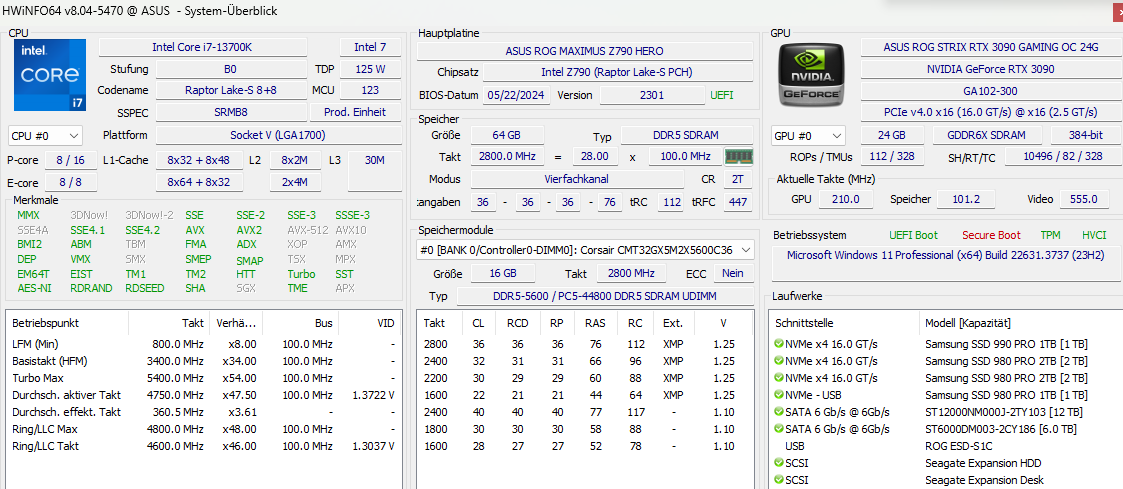Open the CPU #0 selector dropdown
Viewport: 1123px width, 489px height.
coord(46,135)
